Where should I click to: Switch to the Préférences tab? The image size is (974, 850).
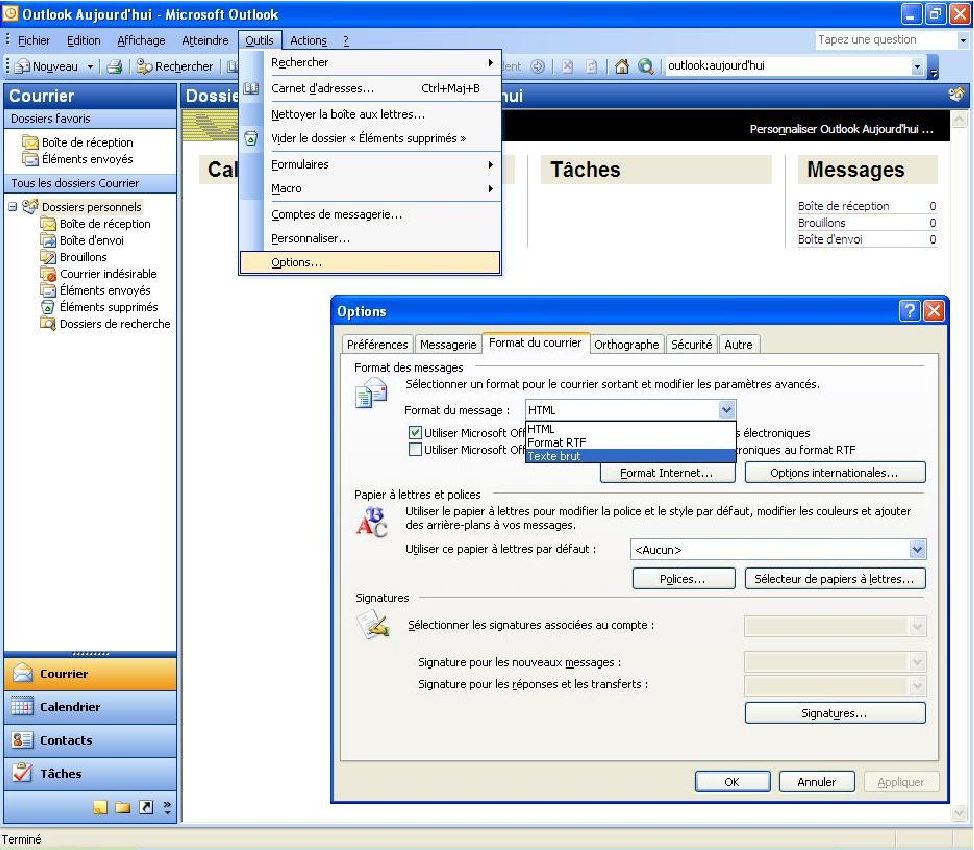pos(378,344)
